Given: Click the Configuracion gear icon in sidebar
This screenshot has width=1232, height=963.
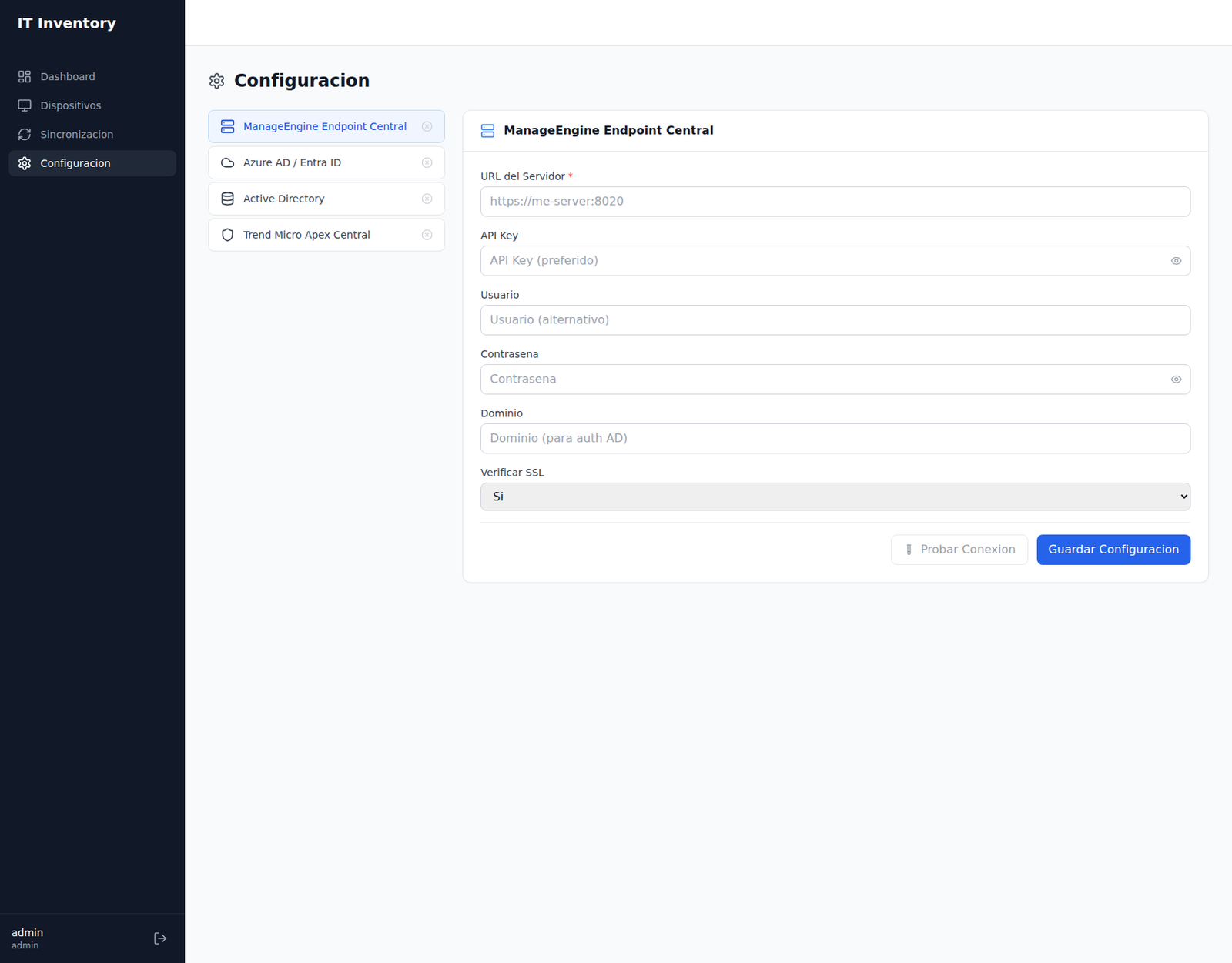Looking at the screenshot, I should click(x=24, y=162).
